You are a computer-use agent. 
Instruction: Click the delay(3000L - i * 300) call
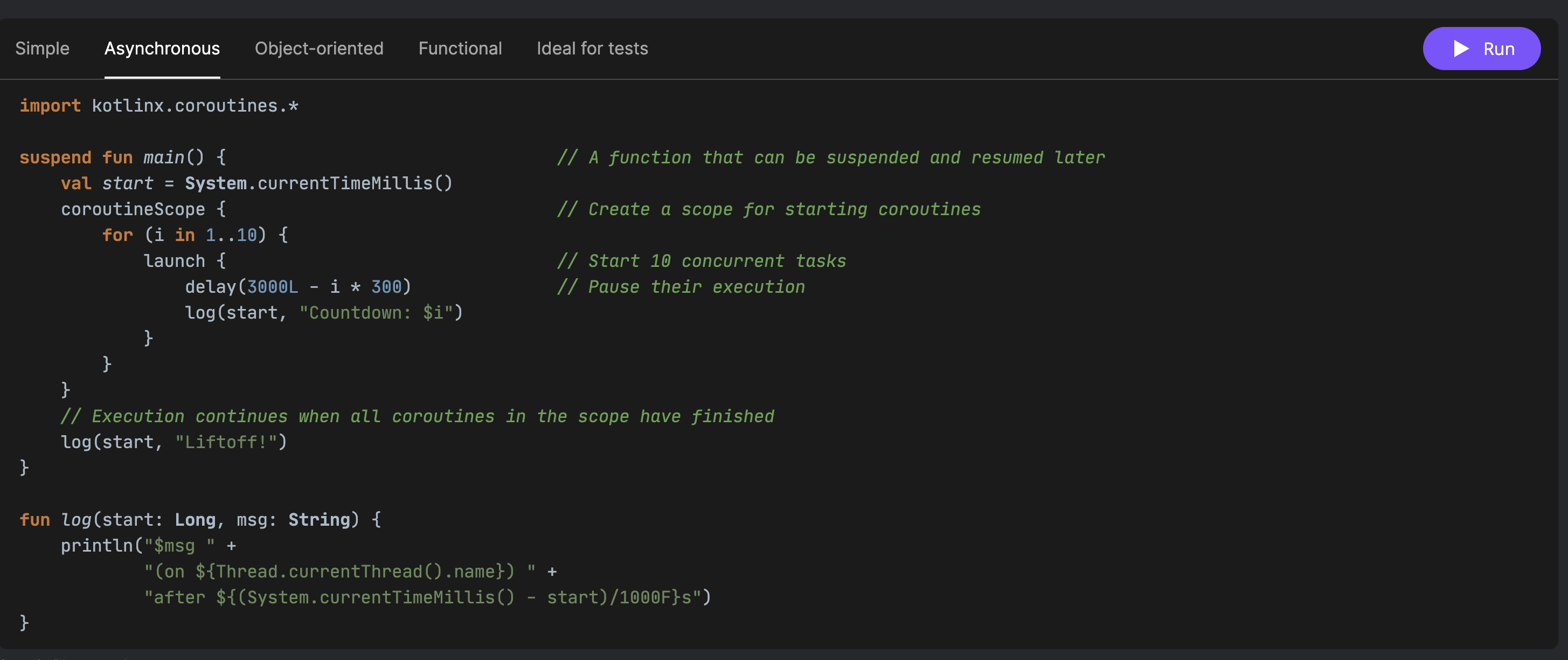point(297,287)
